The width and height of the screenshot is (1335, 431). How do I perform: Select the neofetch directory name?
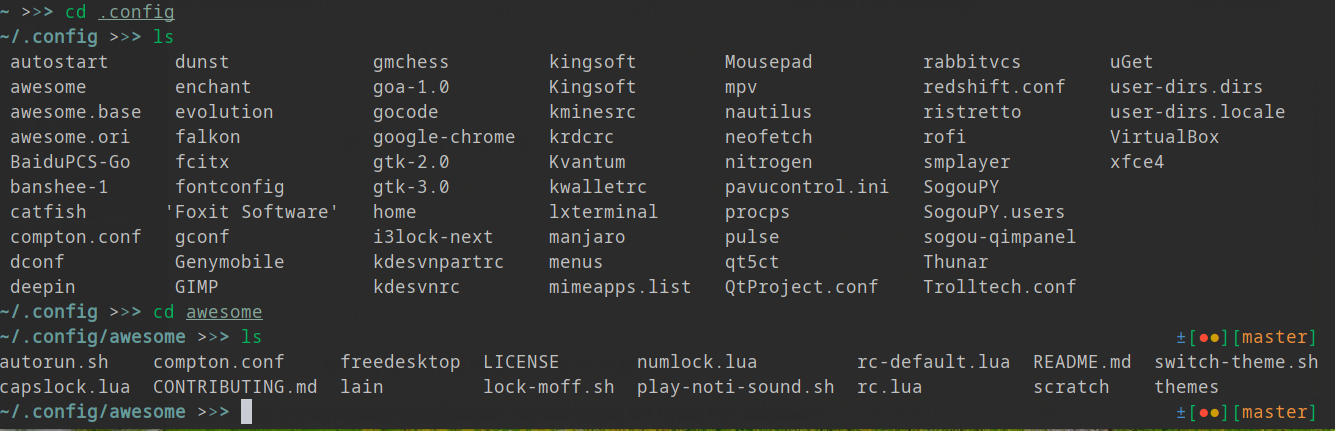click(768, 137)
